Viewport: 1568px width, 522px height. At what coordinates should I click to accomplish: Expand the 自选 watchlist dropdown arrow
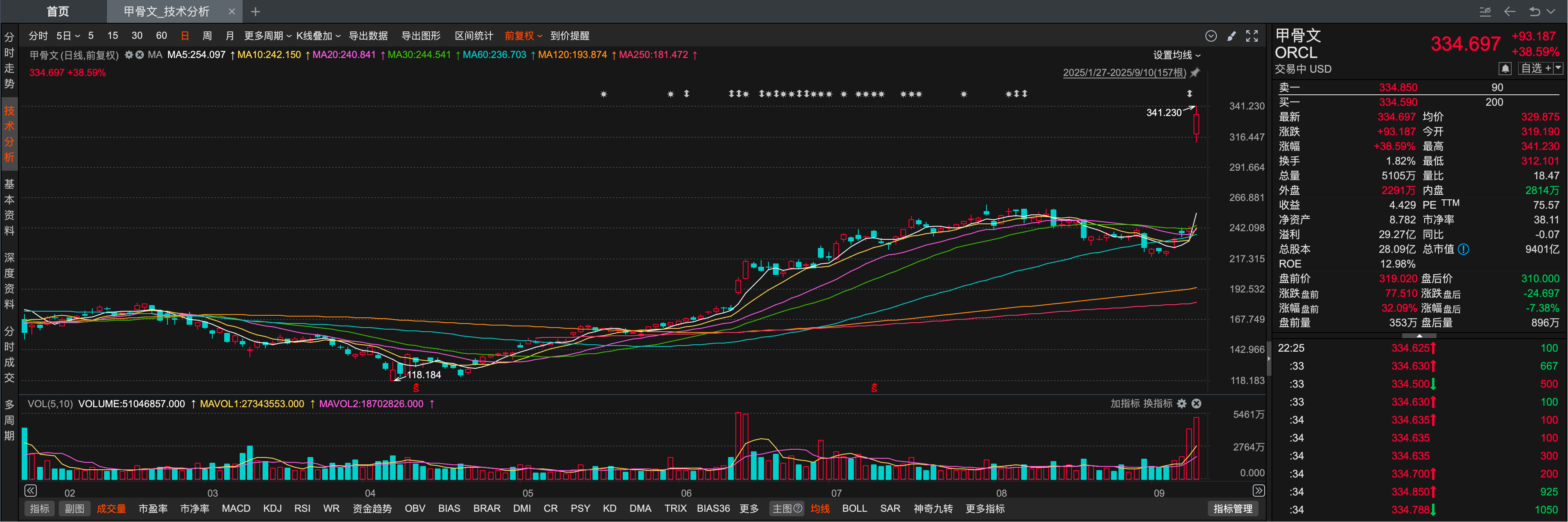pos(1558,68)
